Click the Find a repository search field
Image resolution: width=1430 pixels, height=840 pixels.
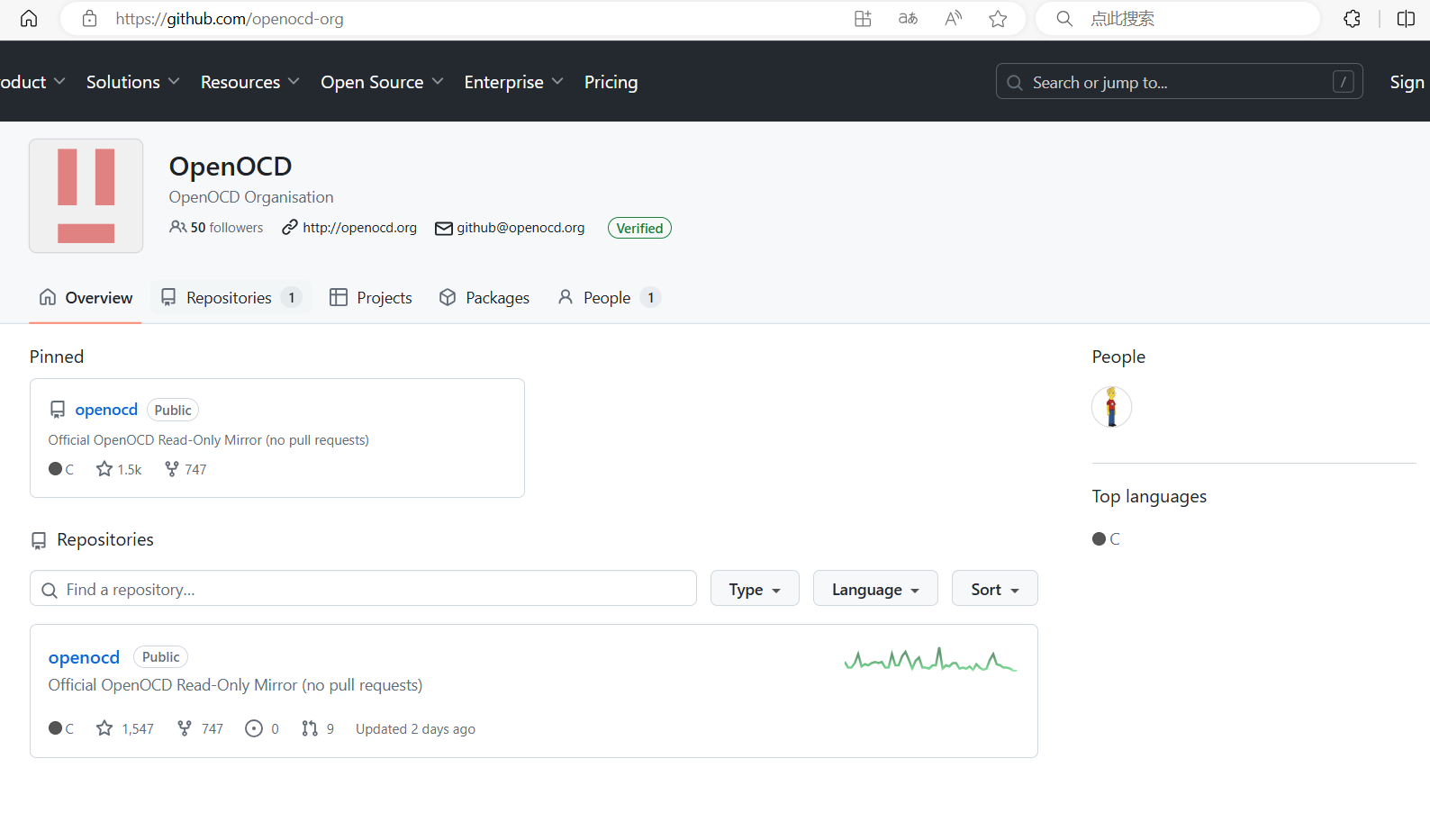pyautogui.click(x=363, y=589)
